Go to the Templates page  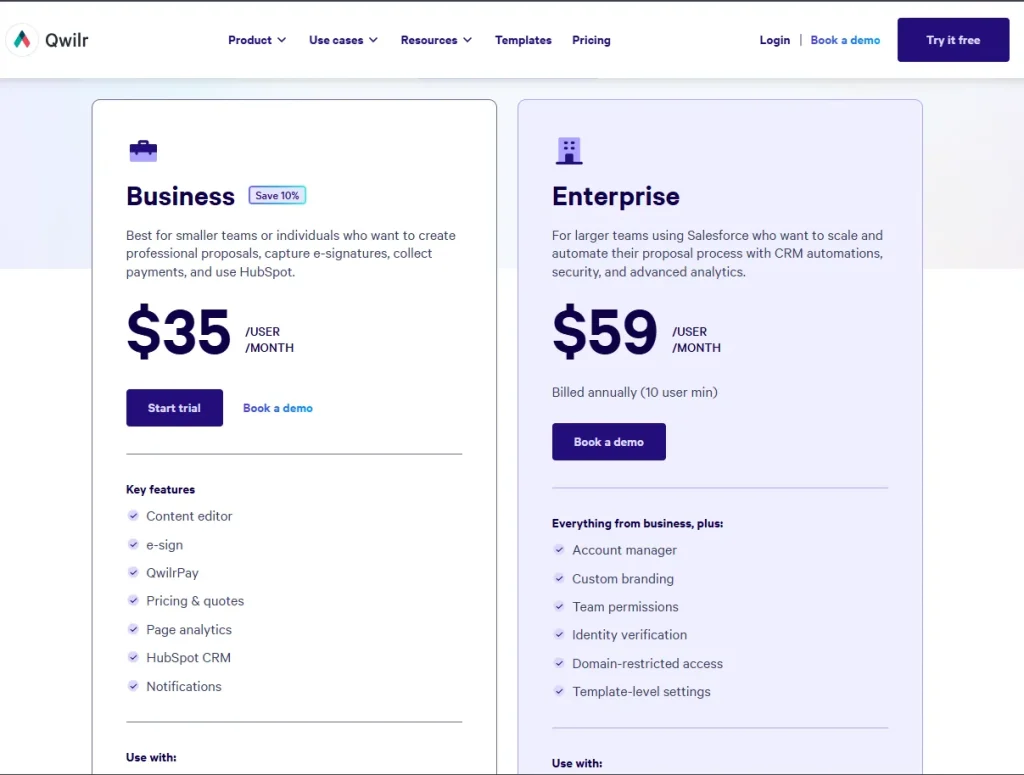(x=523, y=40)
